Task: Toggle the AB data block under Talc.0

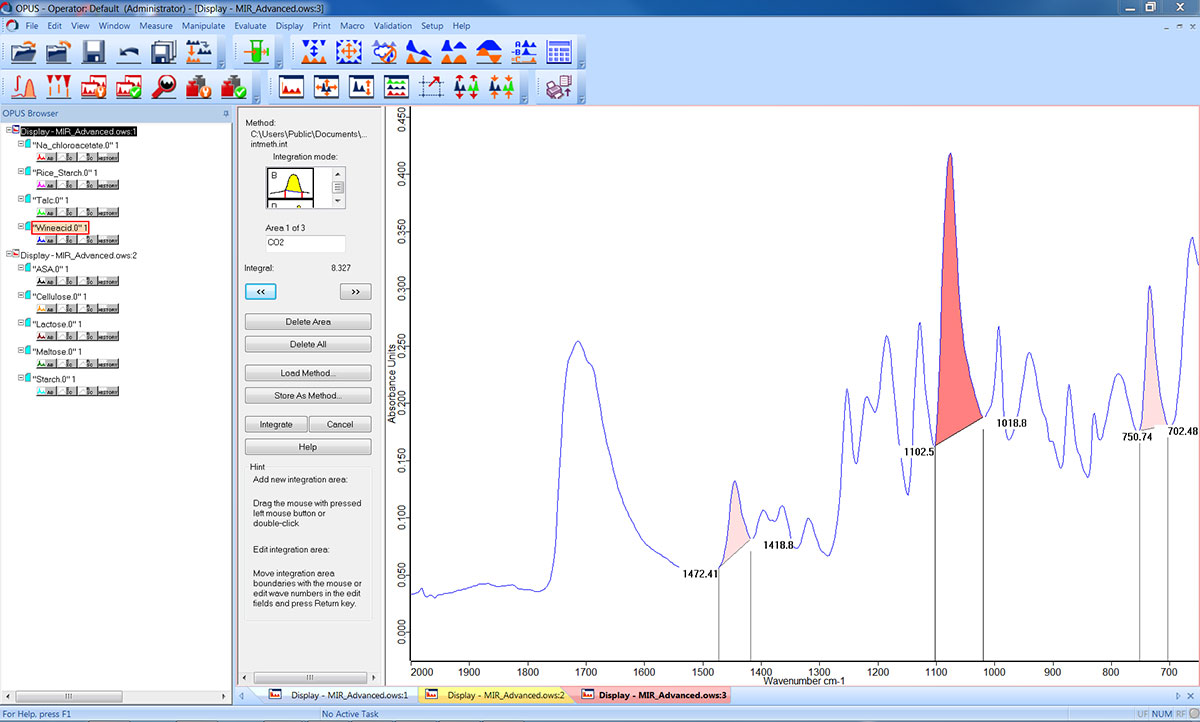Action: pyautogui.click(x=45, y=212)
